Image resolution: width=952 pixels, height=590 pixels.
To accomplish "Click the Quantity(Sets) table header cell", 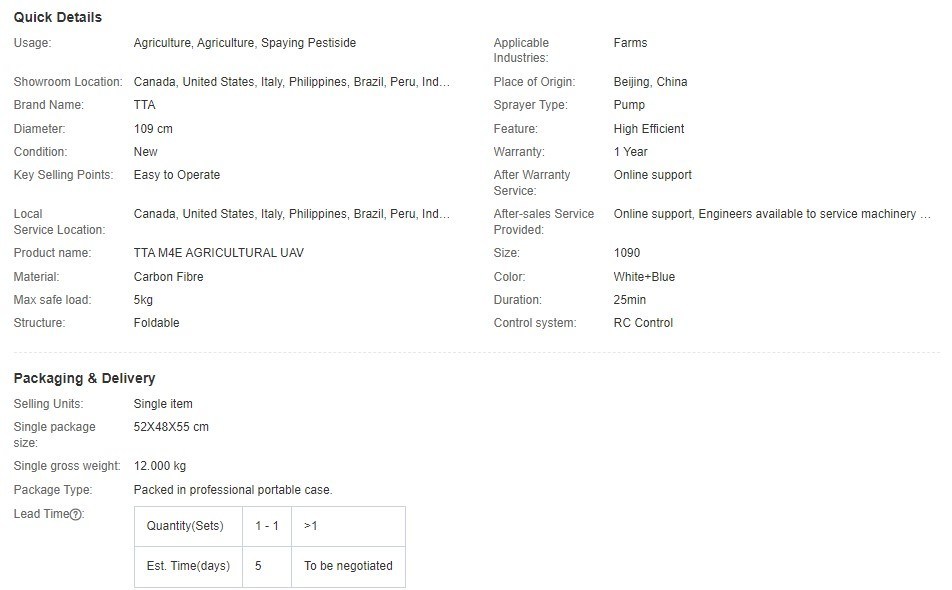I will click(x=188, y=526).
